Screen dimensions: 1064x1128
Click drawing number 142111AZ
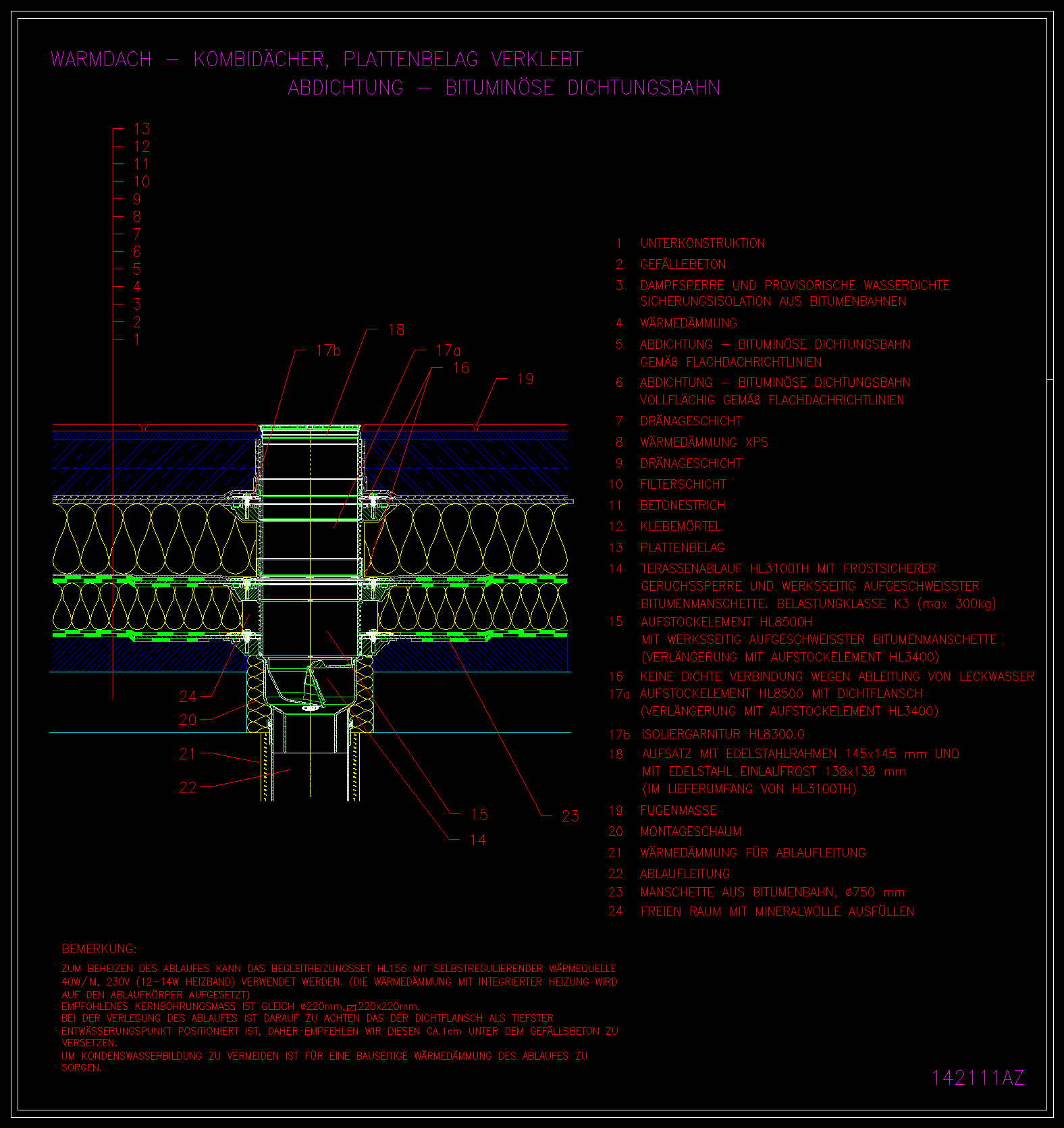click(977, 1078)
